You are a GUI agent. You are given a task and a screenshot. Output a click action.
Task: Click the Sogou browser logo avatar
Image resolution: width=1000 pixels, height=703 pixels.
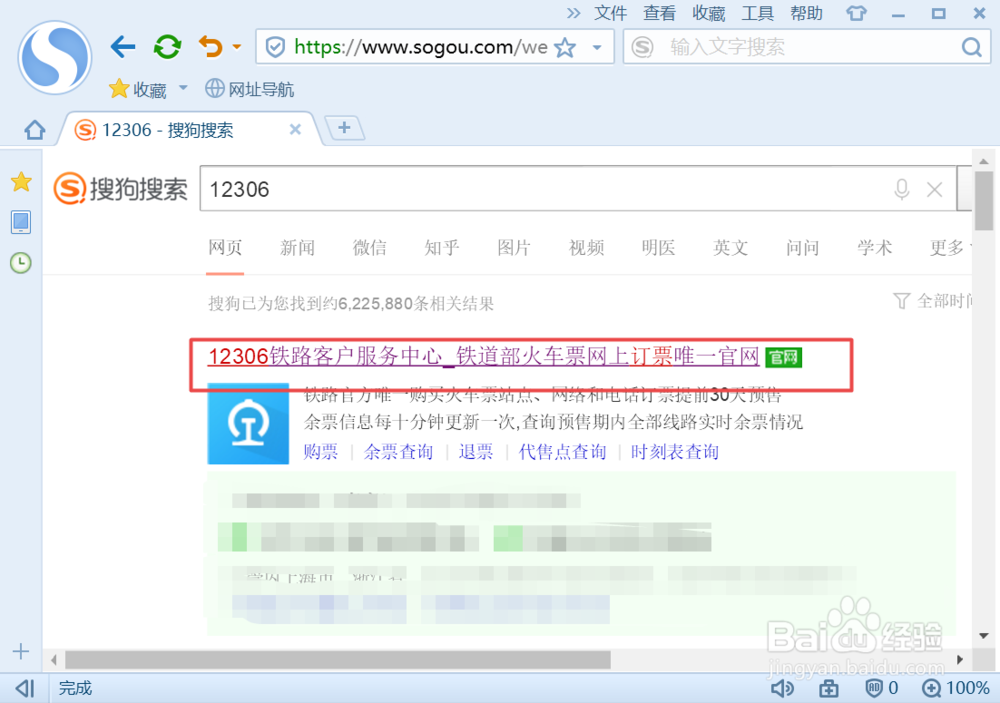click(x=55, y=57)
